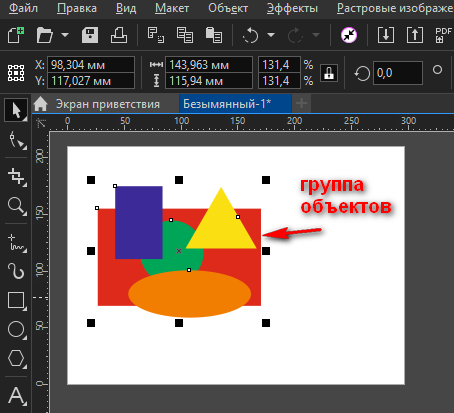The image size is (454, 413).
Task: Select the Crop tool
Action: tap(17, 176)
